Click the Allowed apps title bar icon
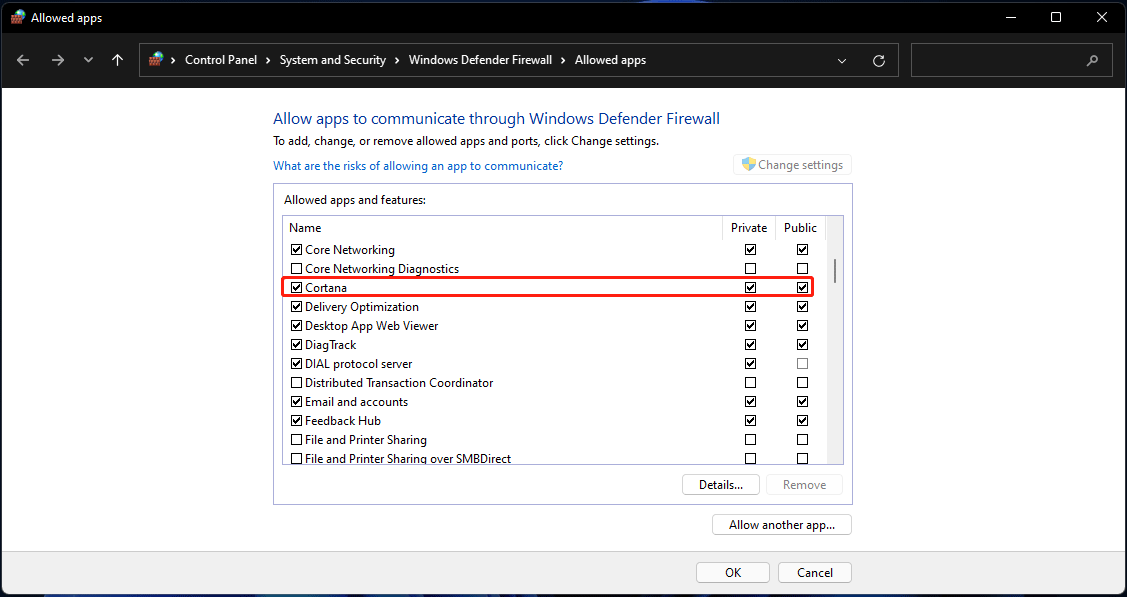 18,18
